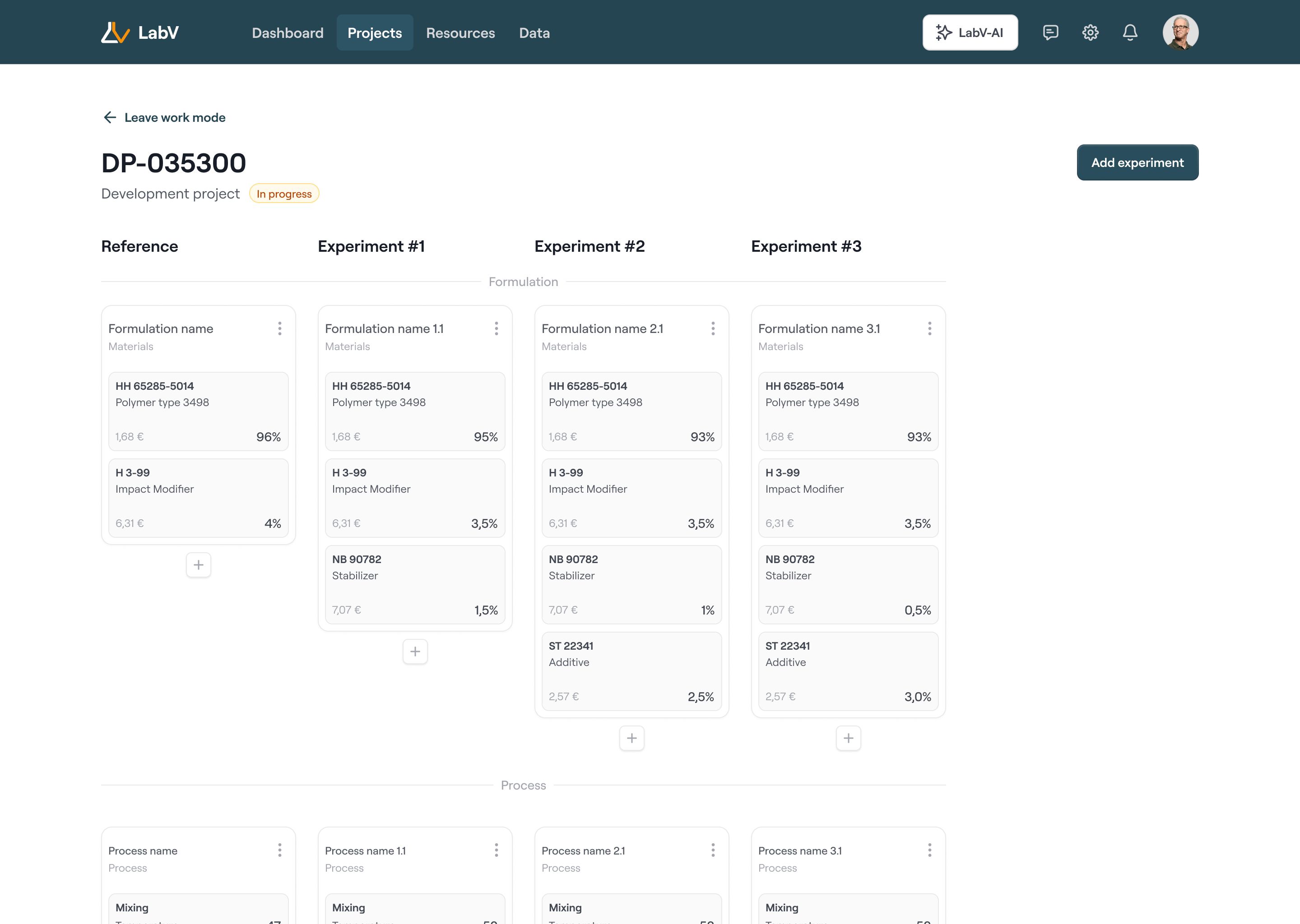Go to Dashboard tab

click(288, 33)
